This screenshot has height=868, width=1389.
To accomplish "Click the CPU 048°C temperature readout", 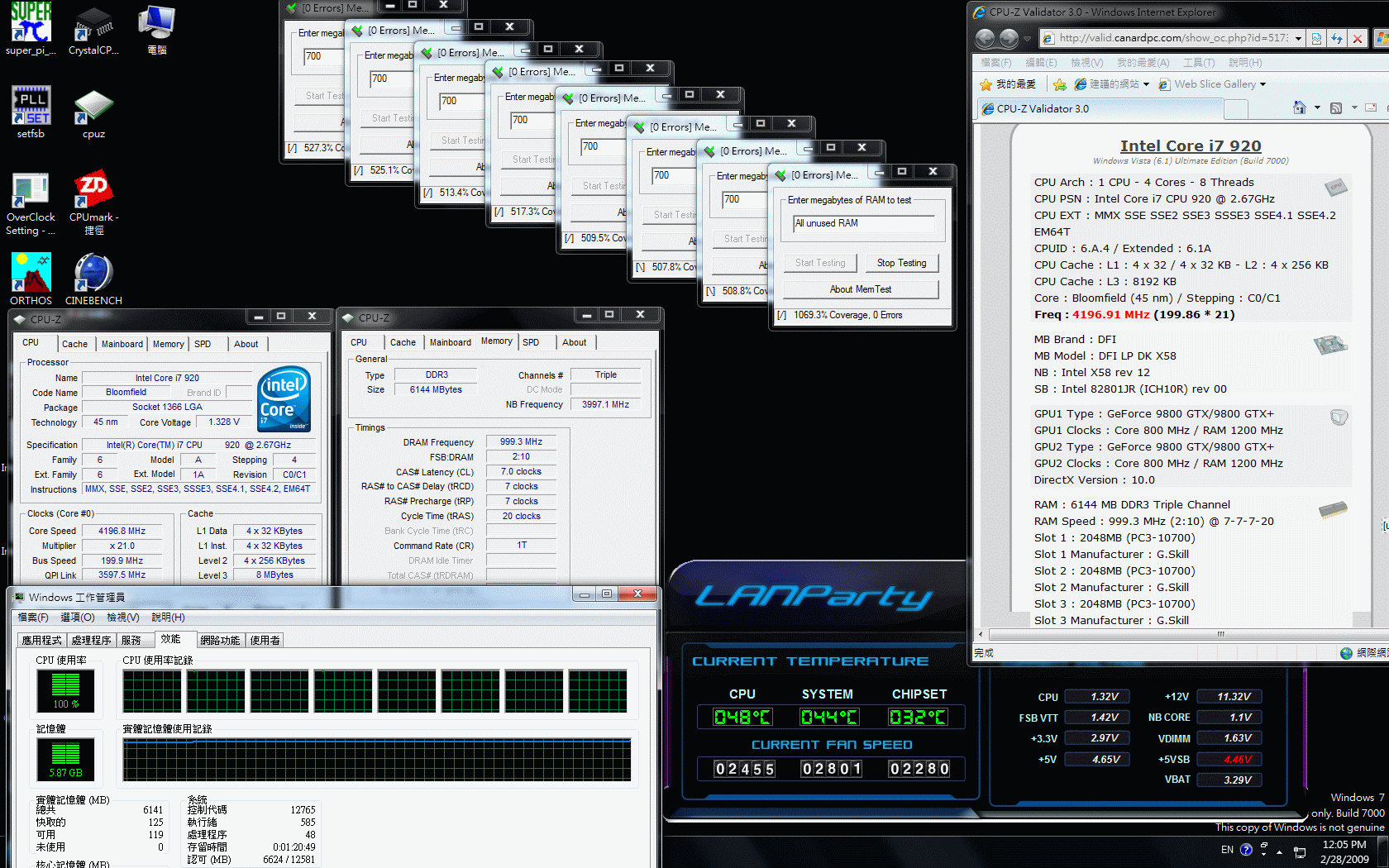I will pos(742,717).
